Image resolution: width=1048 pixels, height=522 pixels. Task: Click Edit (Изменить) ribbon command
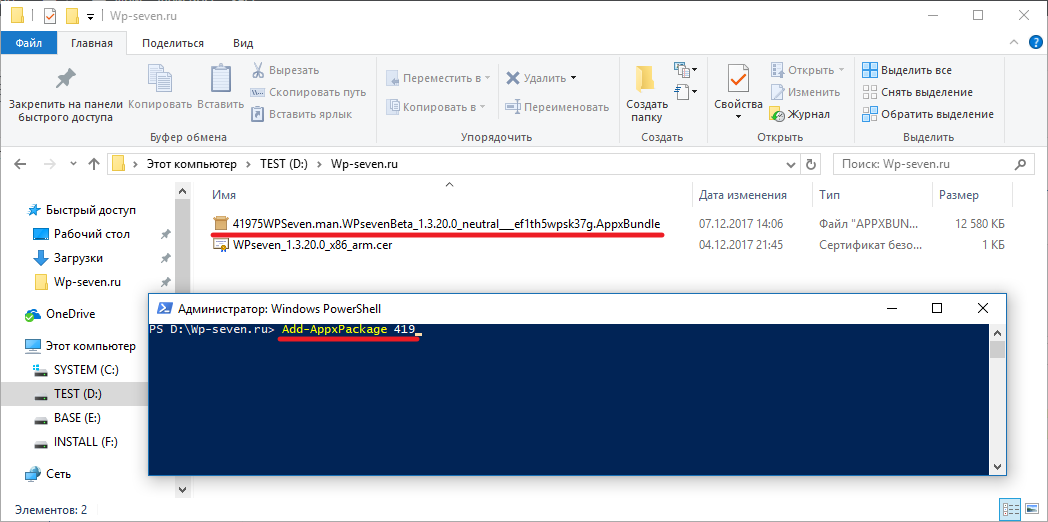point(805,92)
